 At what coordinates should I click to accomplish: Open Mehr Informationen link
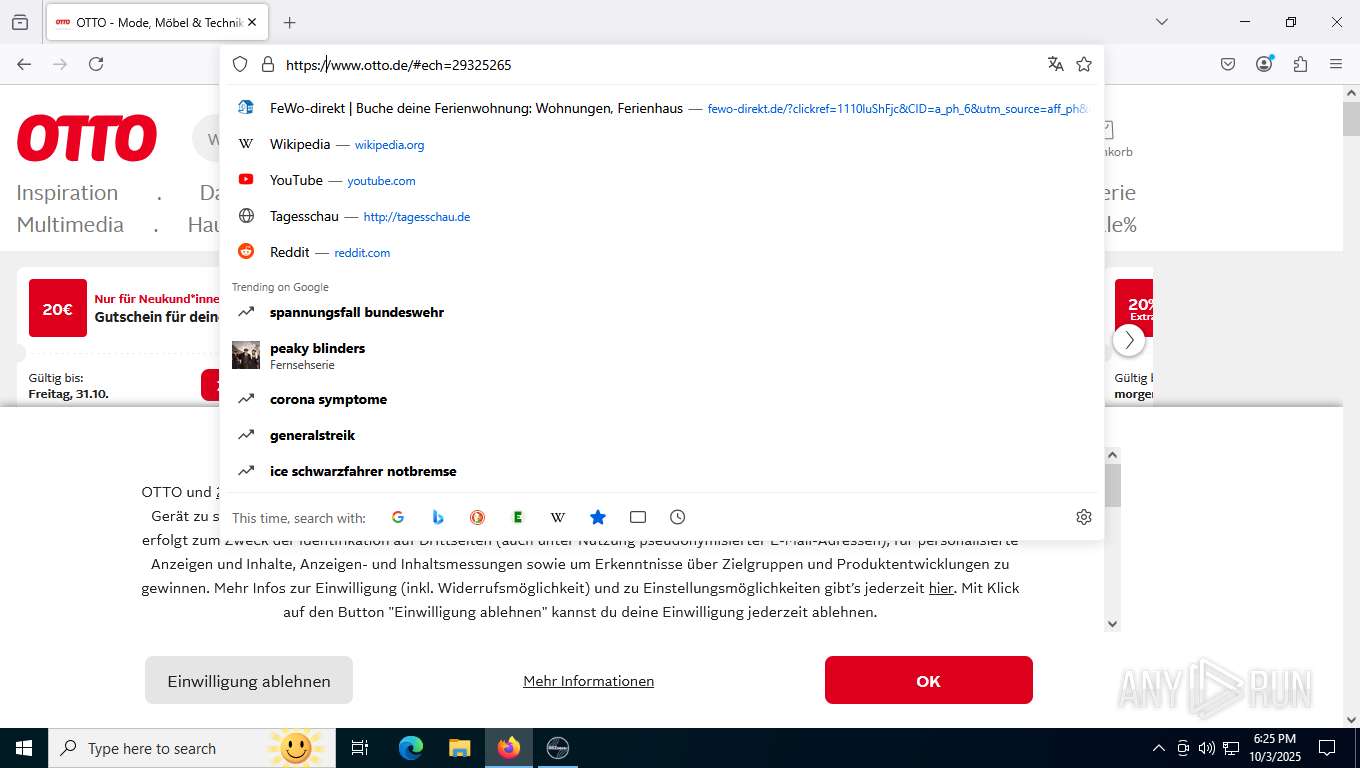588,681
